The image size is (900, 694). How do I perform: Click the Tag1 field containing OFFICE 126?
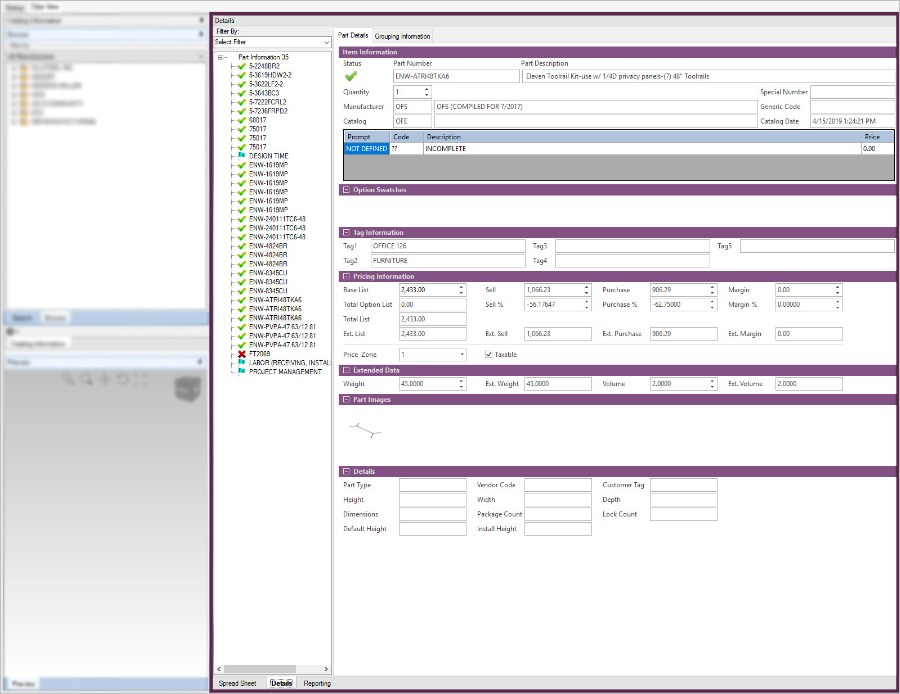448,246
